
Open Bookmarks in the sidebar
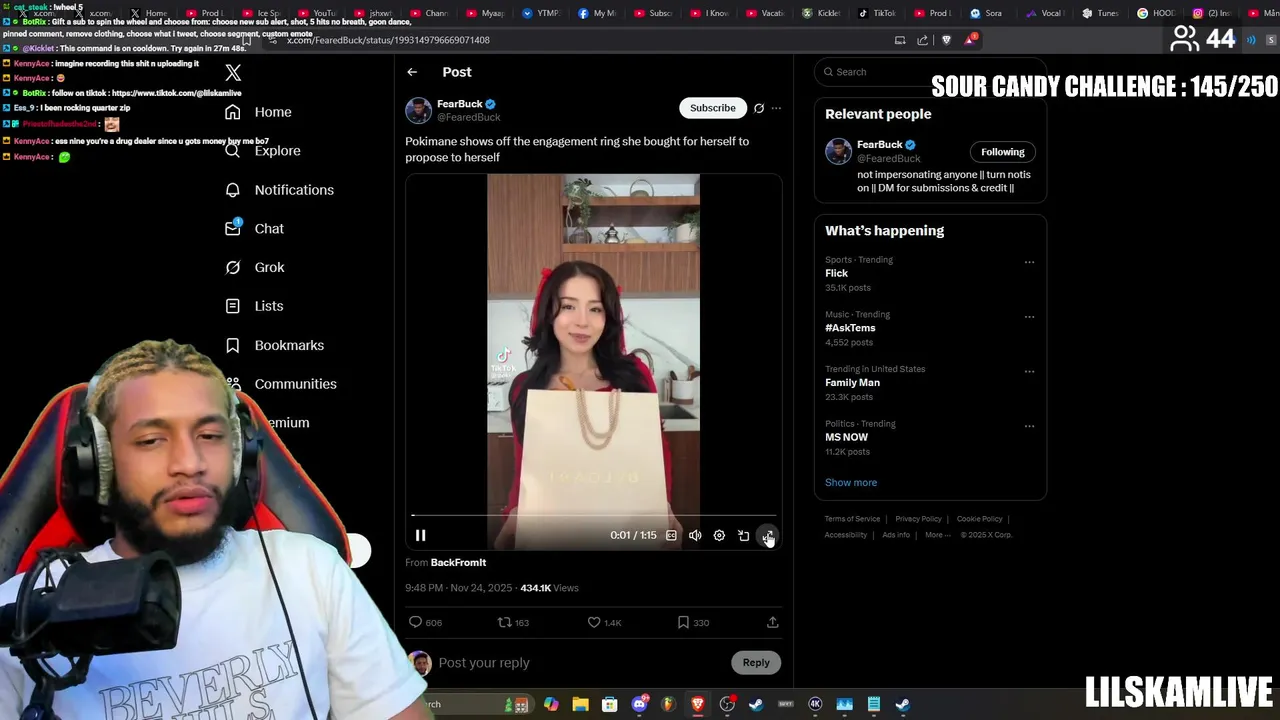coord(274,345)
